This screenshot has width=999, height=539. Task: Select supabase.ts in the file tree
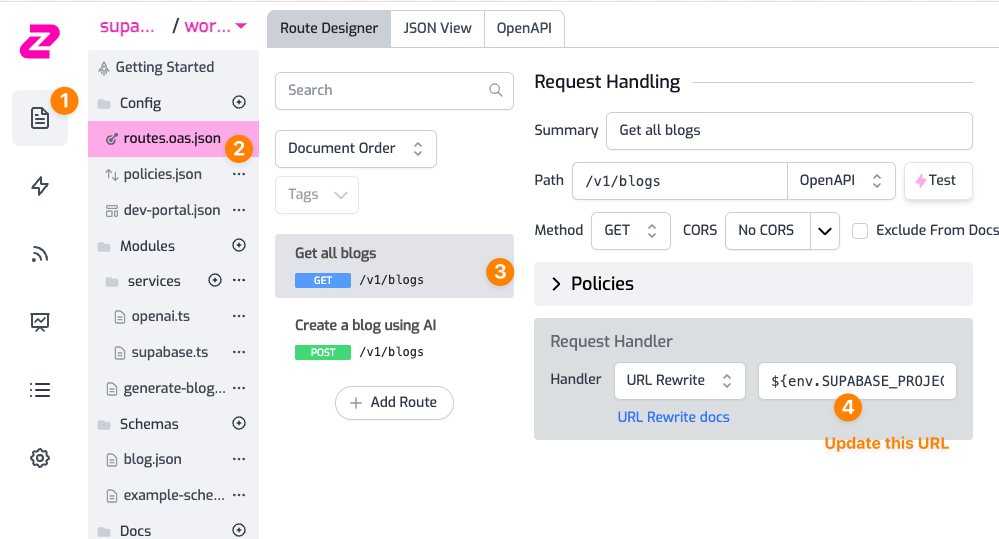169,352
